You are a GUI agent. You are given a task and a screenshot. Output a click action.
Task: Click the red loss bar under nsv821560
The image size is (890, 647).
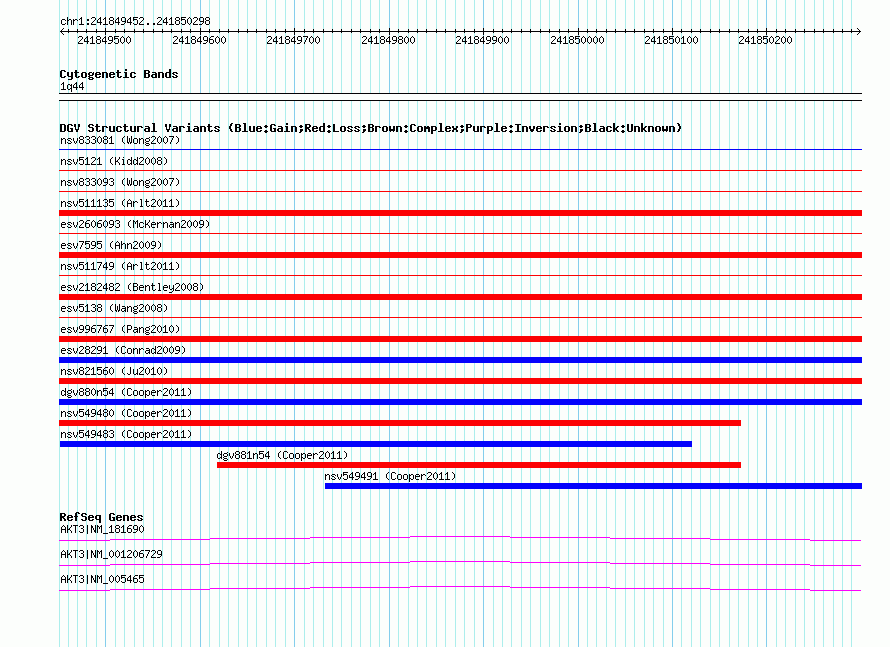click(460, 381)
